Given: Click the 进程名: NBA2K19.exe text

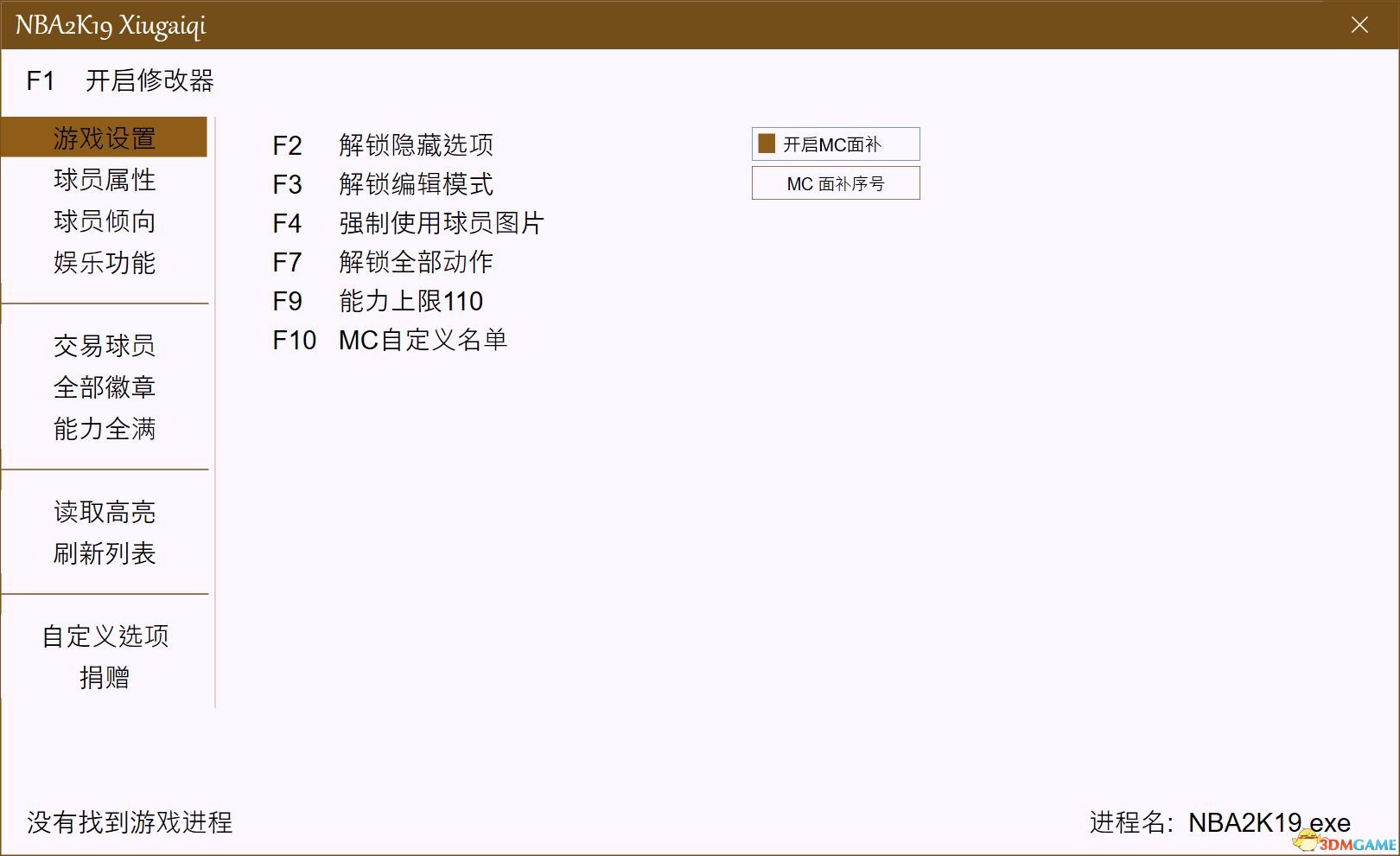Looking at the screenshot, I should (1219, 822).
